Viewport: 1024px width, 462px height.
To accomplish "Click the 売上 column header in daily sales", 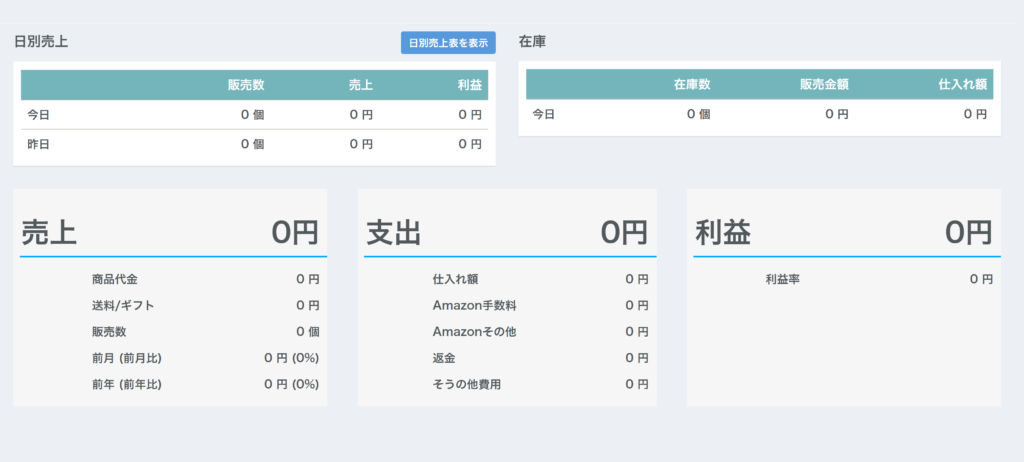I will click(x=360, y=85).
